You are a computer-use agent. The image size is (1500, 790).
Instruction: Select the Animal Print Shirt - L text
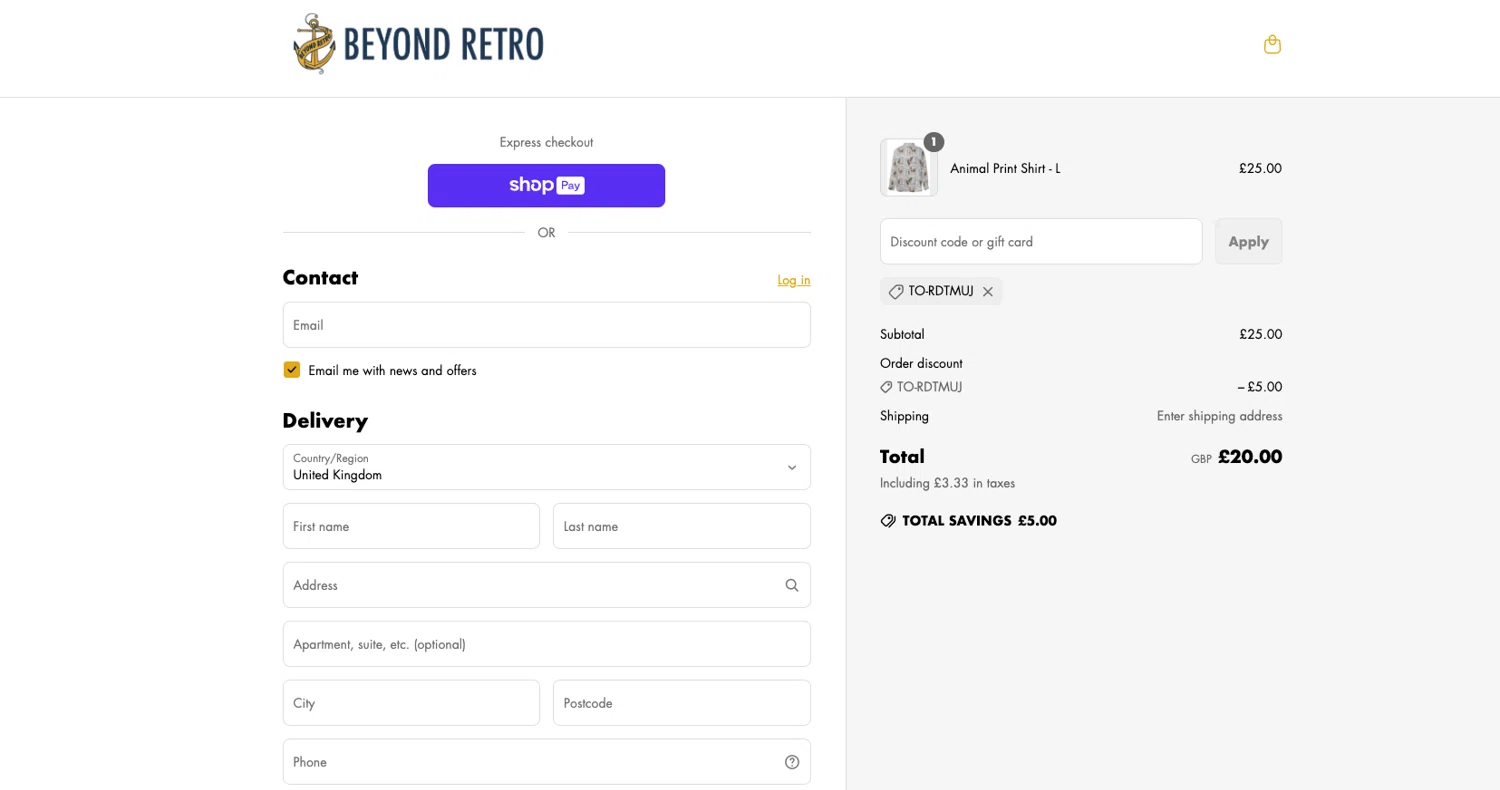coord(1005,168)
